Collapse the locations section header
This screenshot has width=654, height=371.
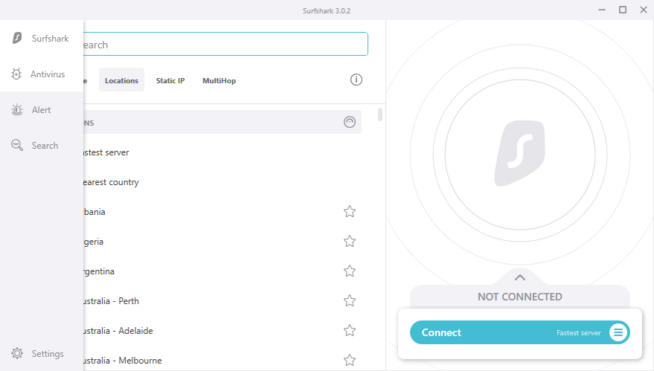pos(350,122)
